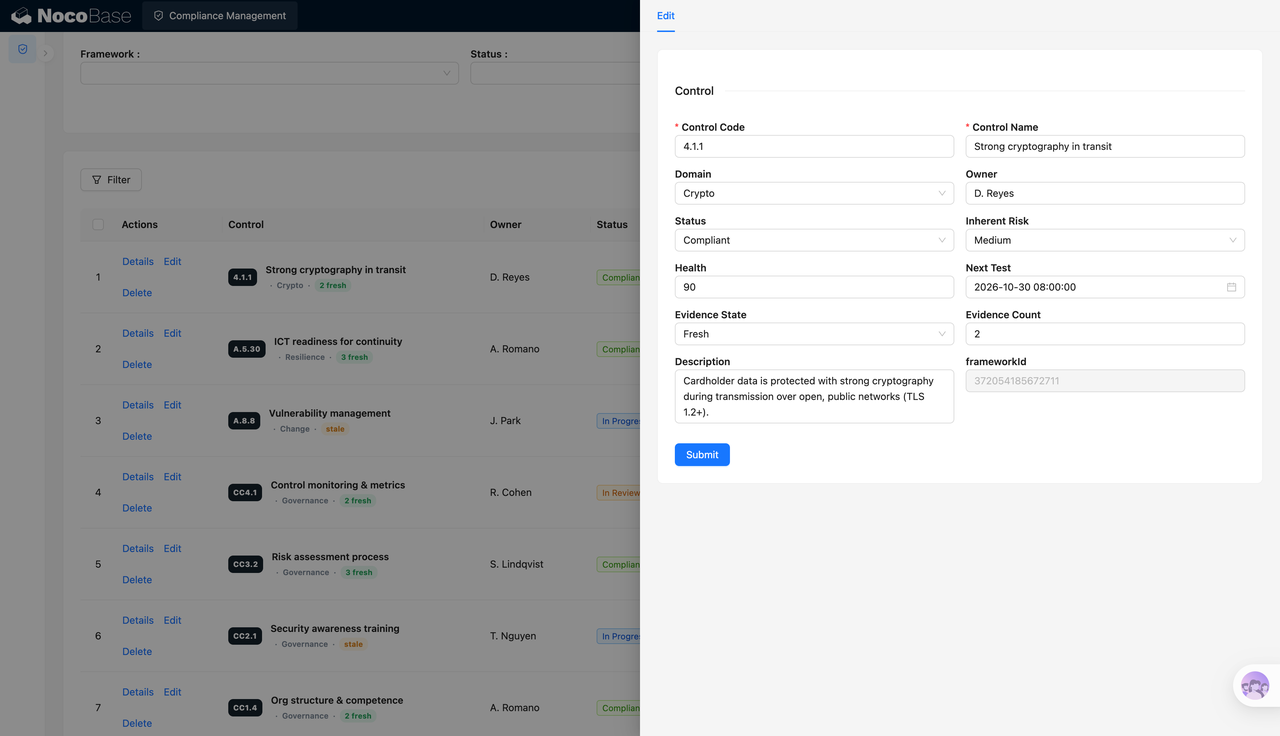This screenshot has width=1280, height=736.
Task: Expand the Inherent Risk dropdown set to Medium
Action: click(1105, 240)
